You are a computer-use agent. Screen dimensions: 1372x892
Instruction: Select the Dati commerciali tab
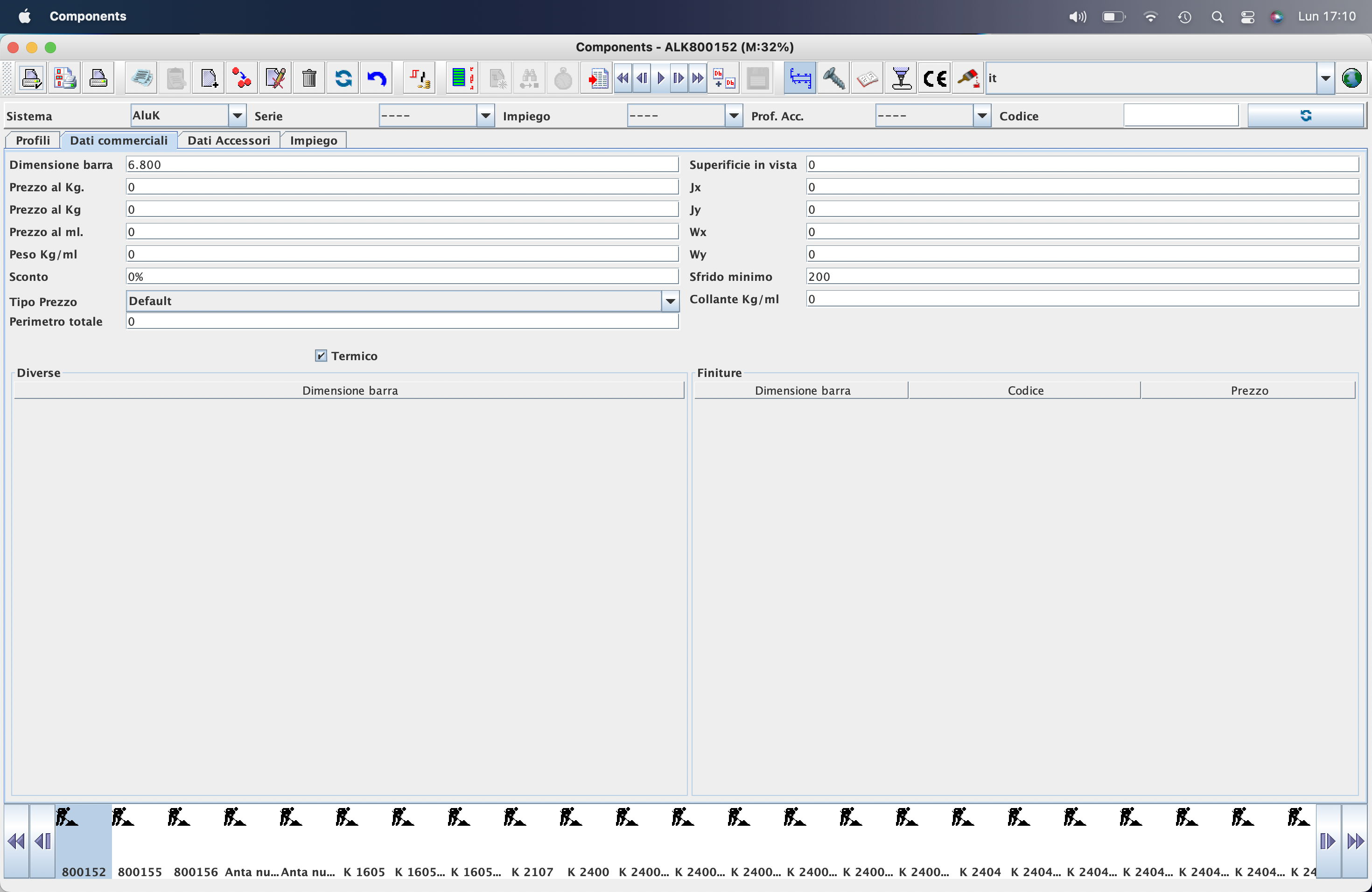coord(119,140)
